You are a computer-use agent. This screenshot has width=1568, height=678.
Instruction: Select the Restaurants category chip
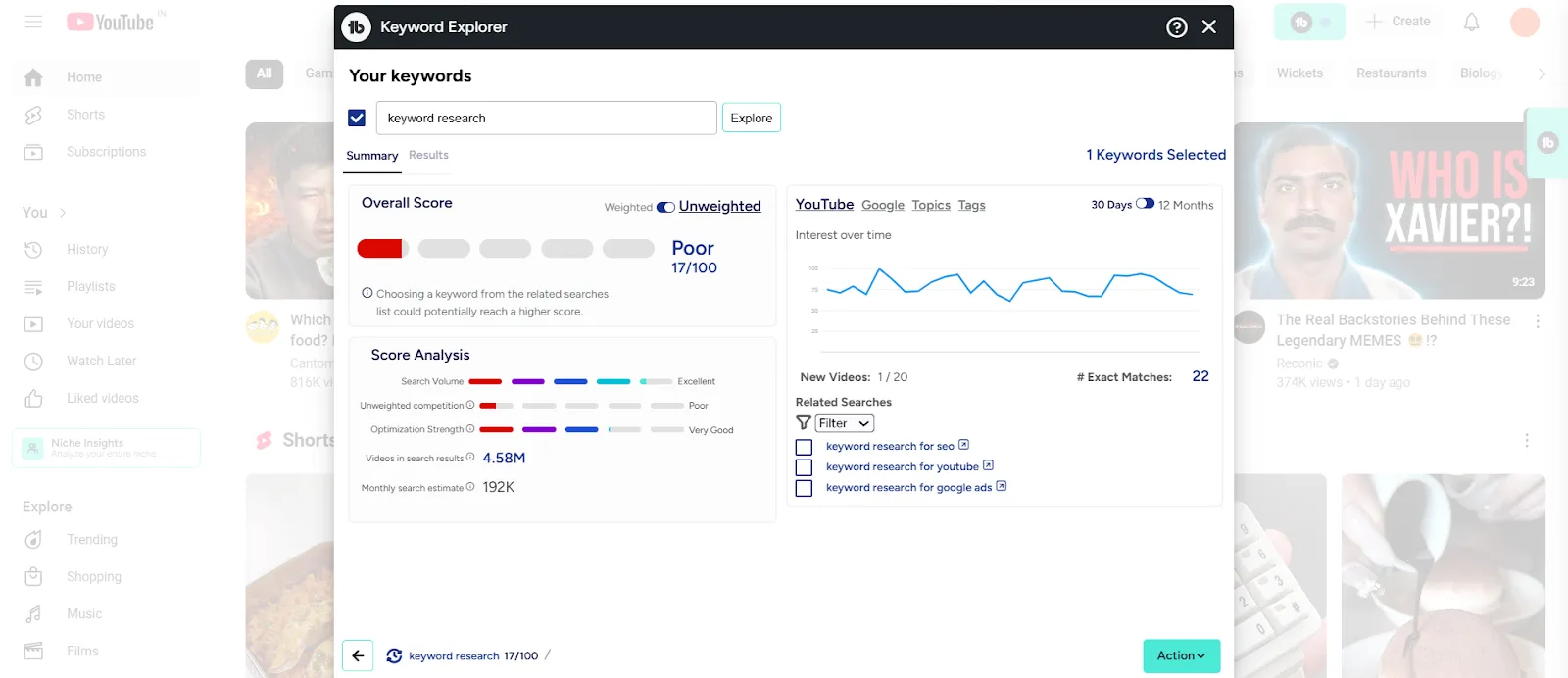pos(1392,73)
